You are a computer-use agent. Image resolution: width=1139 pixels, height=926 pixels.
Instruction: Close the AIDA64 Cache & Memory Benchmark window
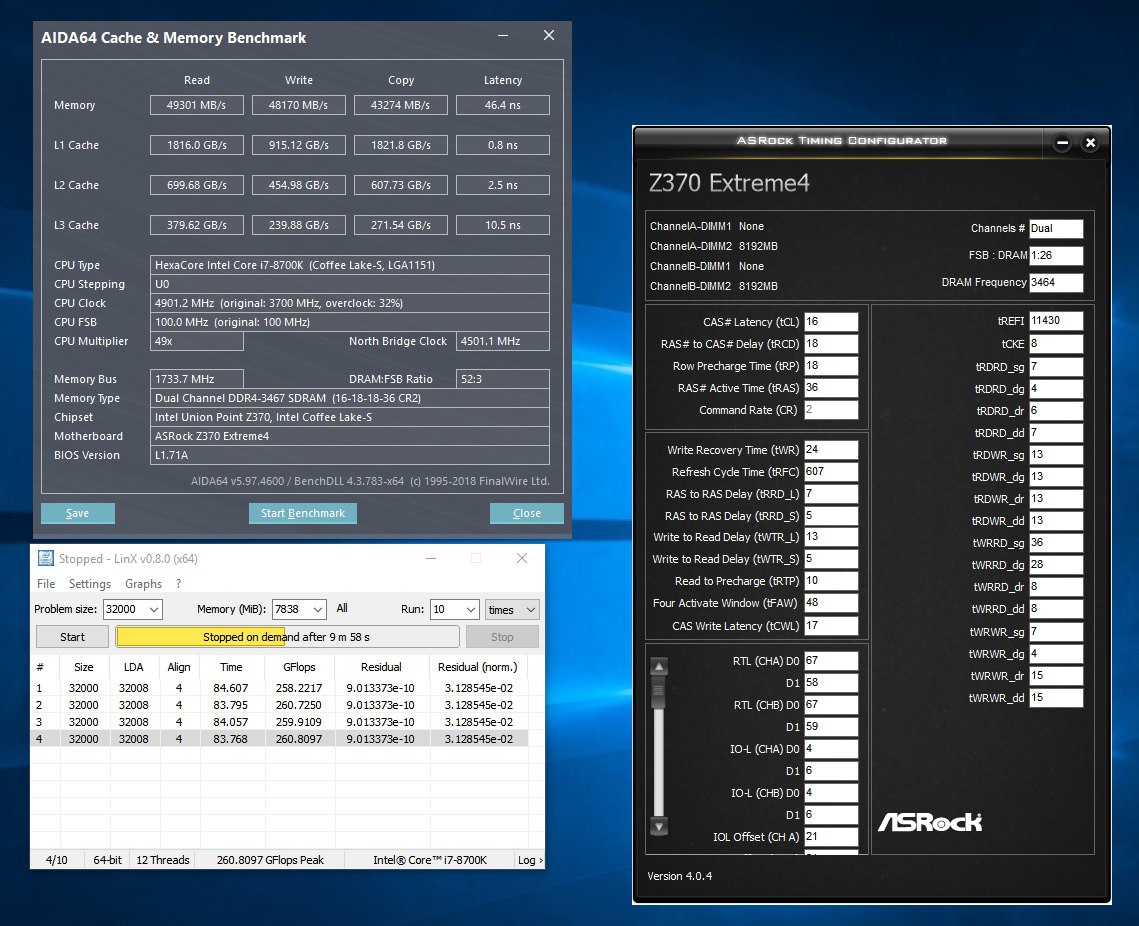point(549,36)
